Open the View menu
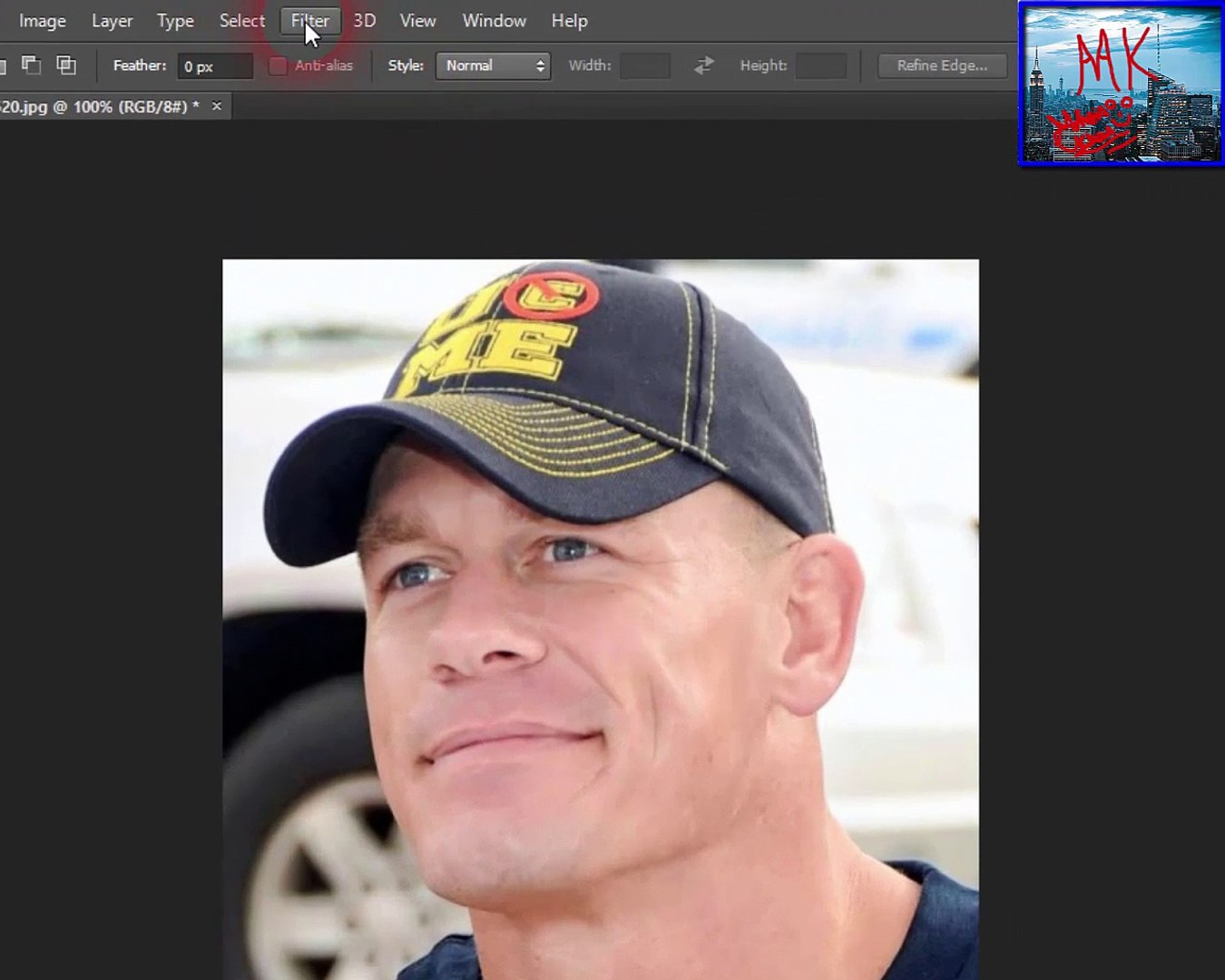The image size is (1225, 980). 417,21
